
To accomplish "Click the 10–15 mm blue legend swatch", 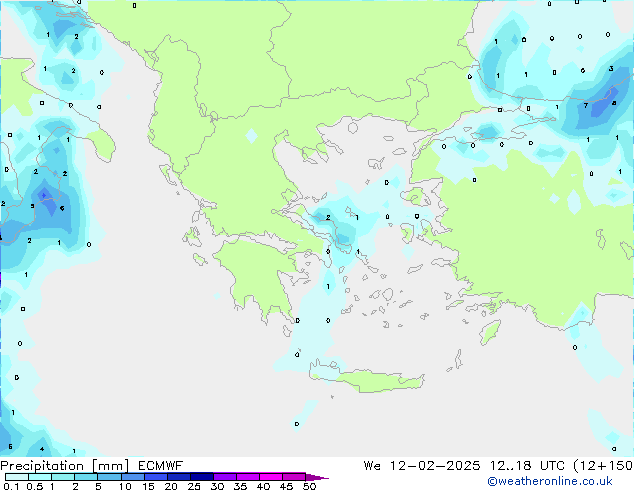I will 132,477.
